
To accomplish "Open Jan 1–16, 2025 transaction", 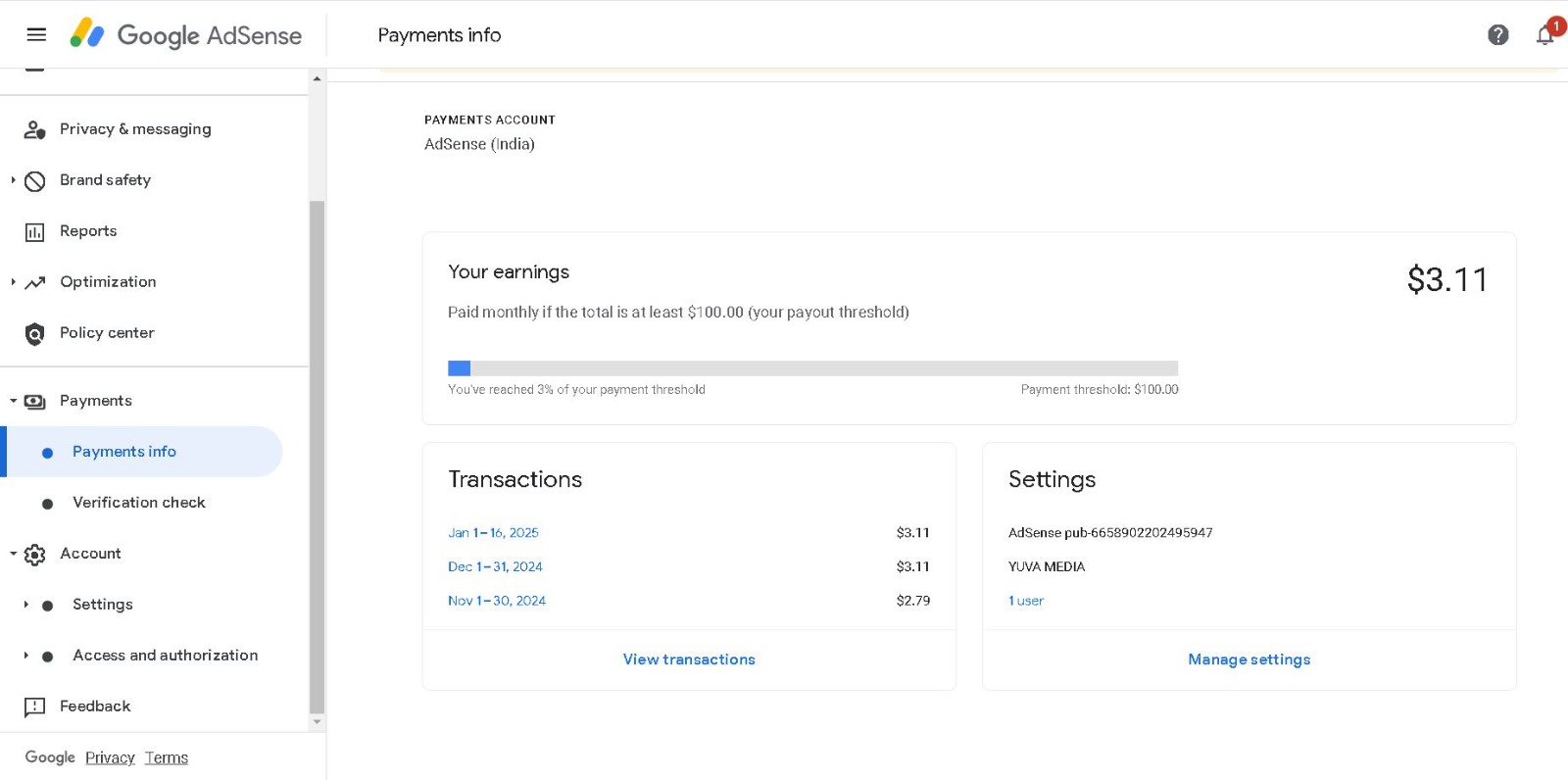I will coord(493,533).
